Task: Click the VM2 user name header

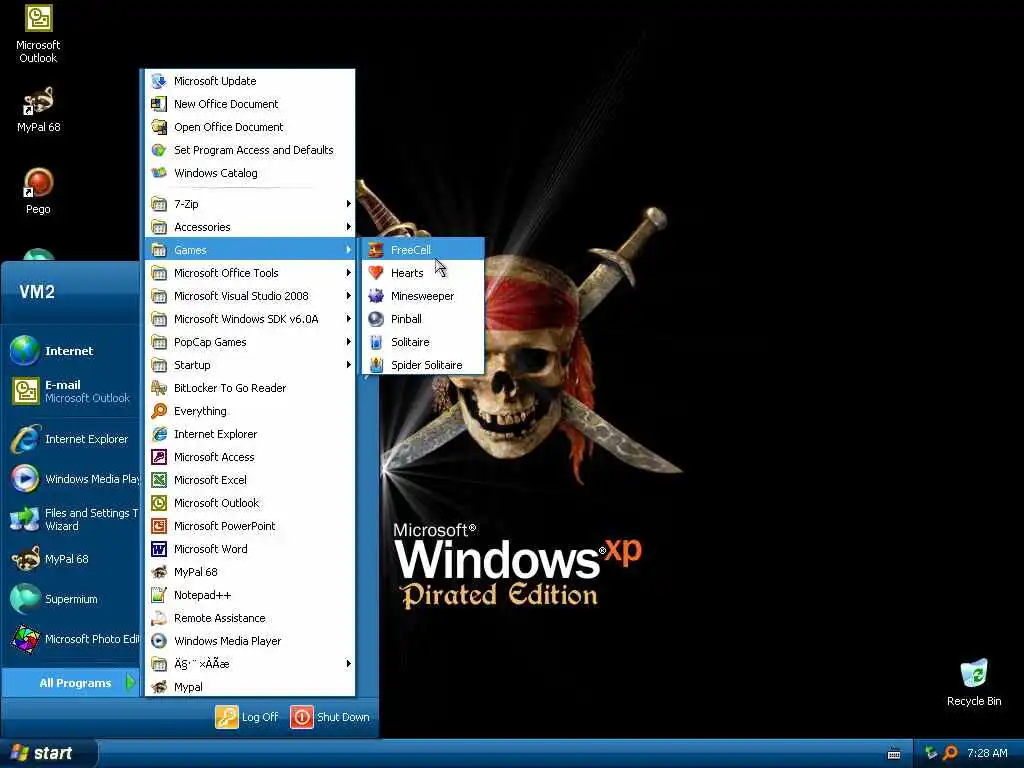Action: [37, 291]
